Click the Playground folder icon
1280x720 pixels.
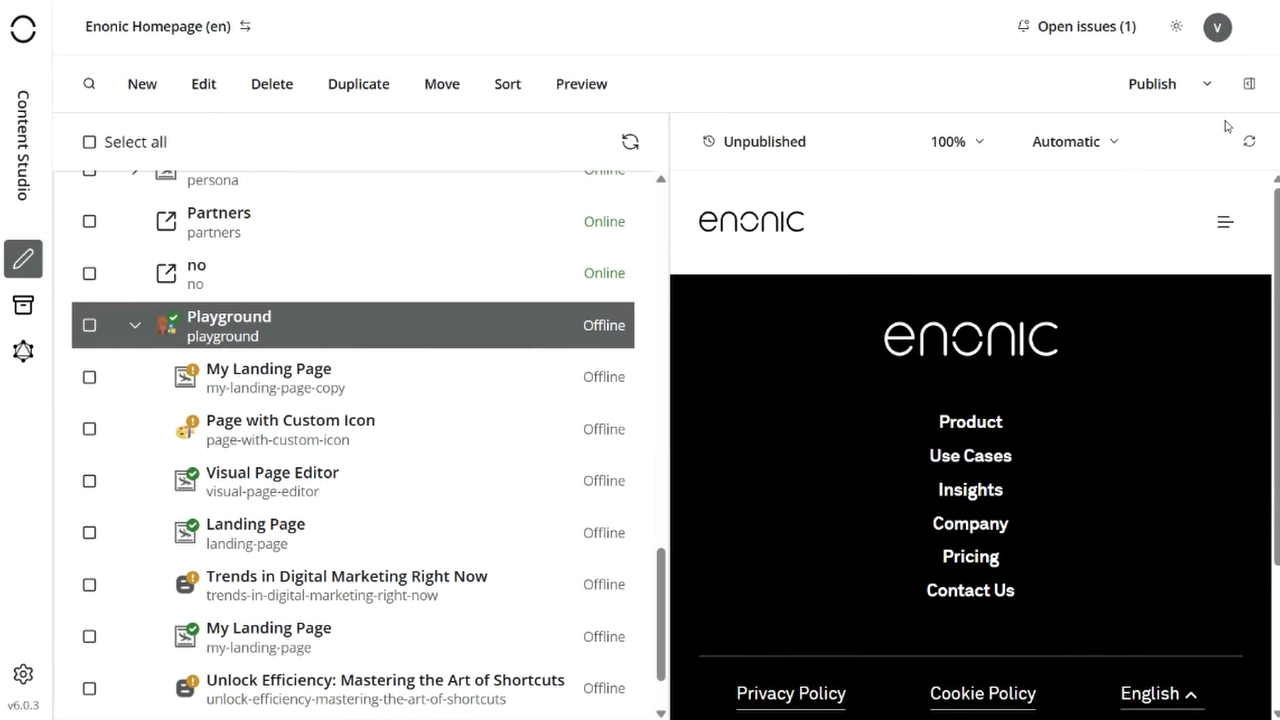[x=167, y=325]
